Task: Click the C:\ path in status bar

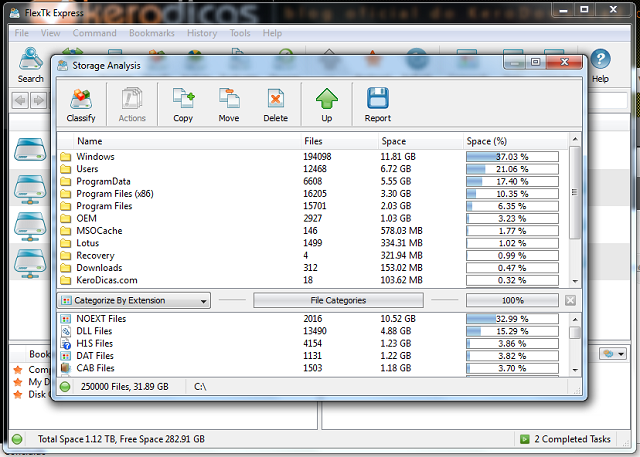Action: [x=200, y=386]
